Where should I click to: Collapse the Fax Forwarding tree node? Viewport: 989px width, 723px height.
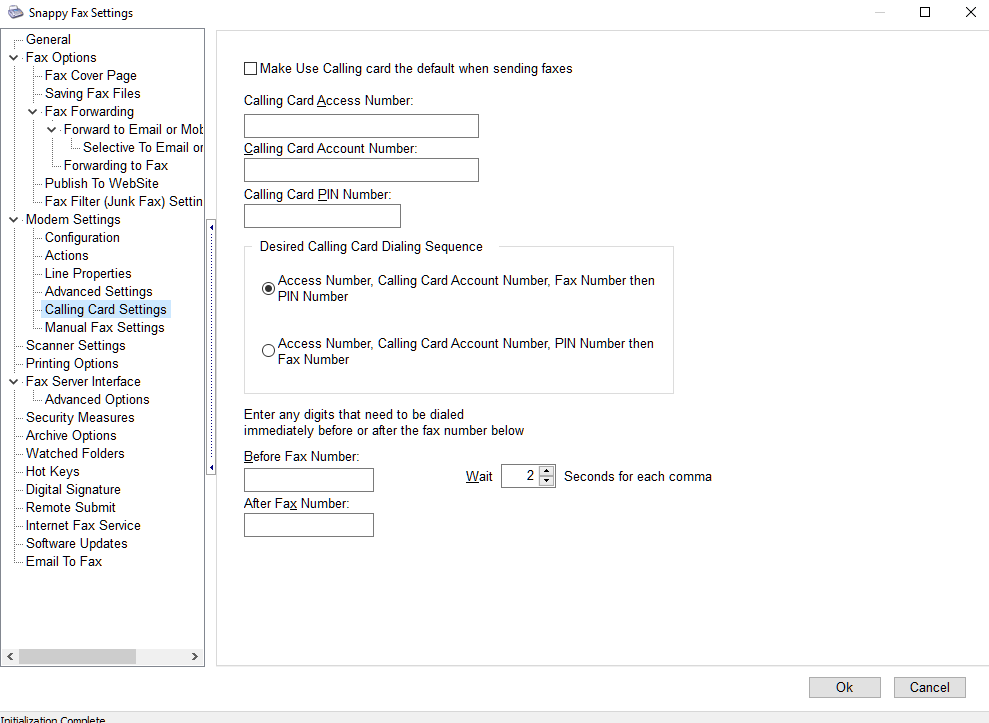33,112
